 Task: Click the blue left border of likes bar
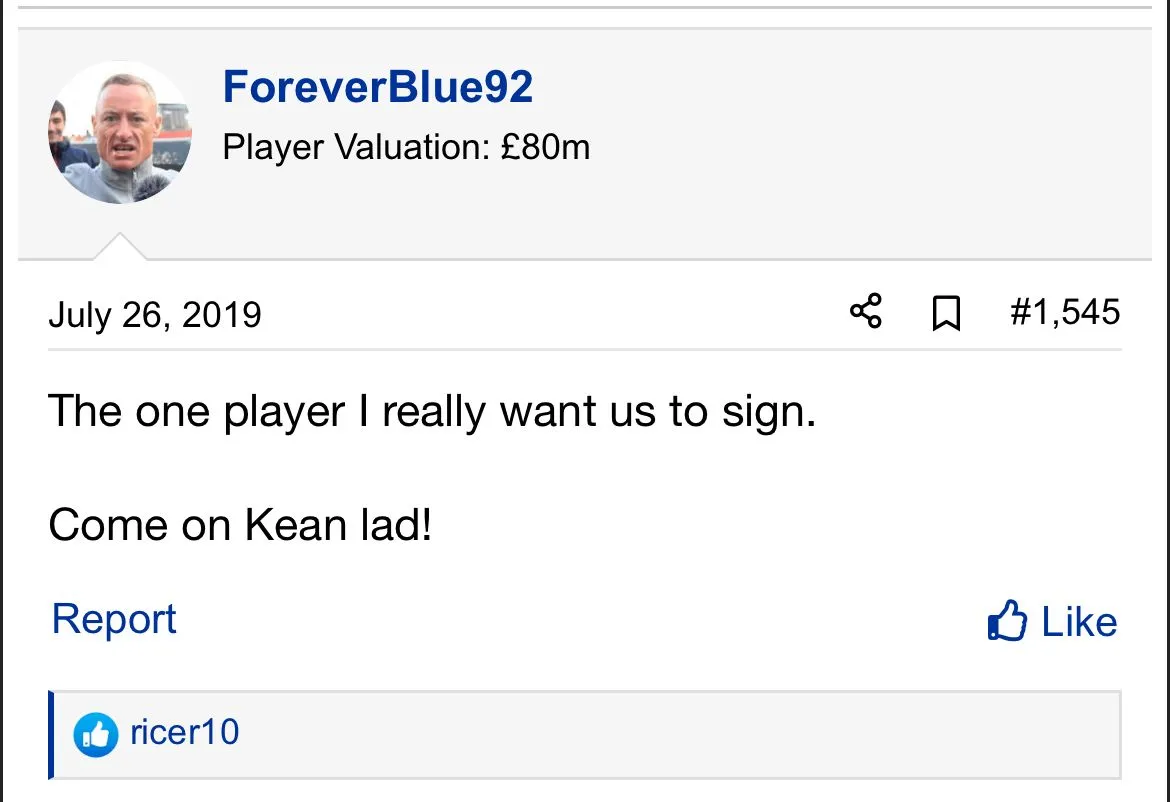point(51,734)
